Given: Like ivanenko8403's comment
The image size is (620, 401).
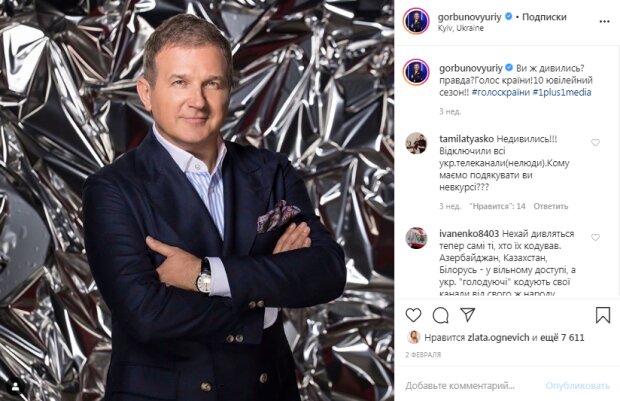Looking at the screenshot, I should point(595,237).
